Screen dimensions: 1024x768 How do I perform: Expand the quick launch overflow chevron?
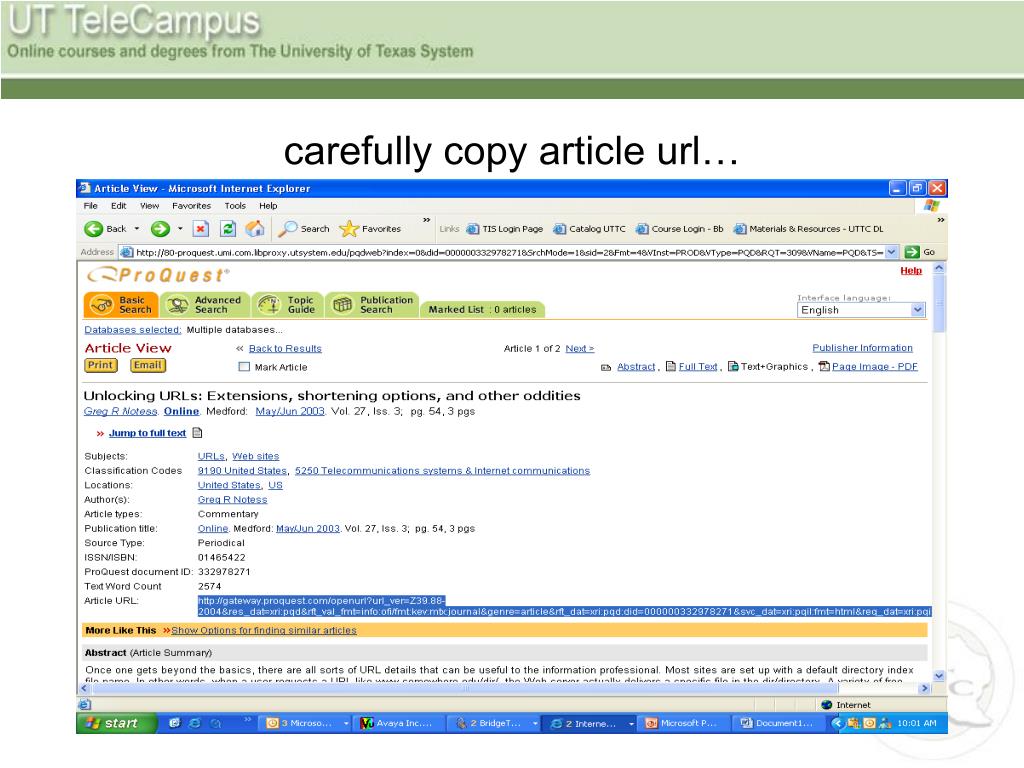point(248,719)
